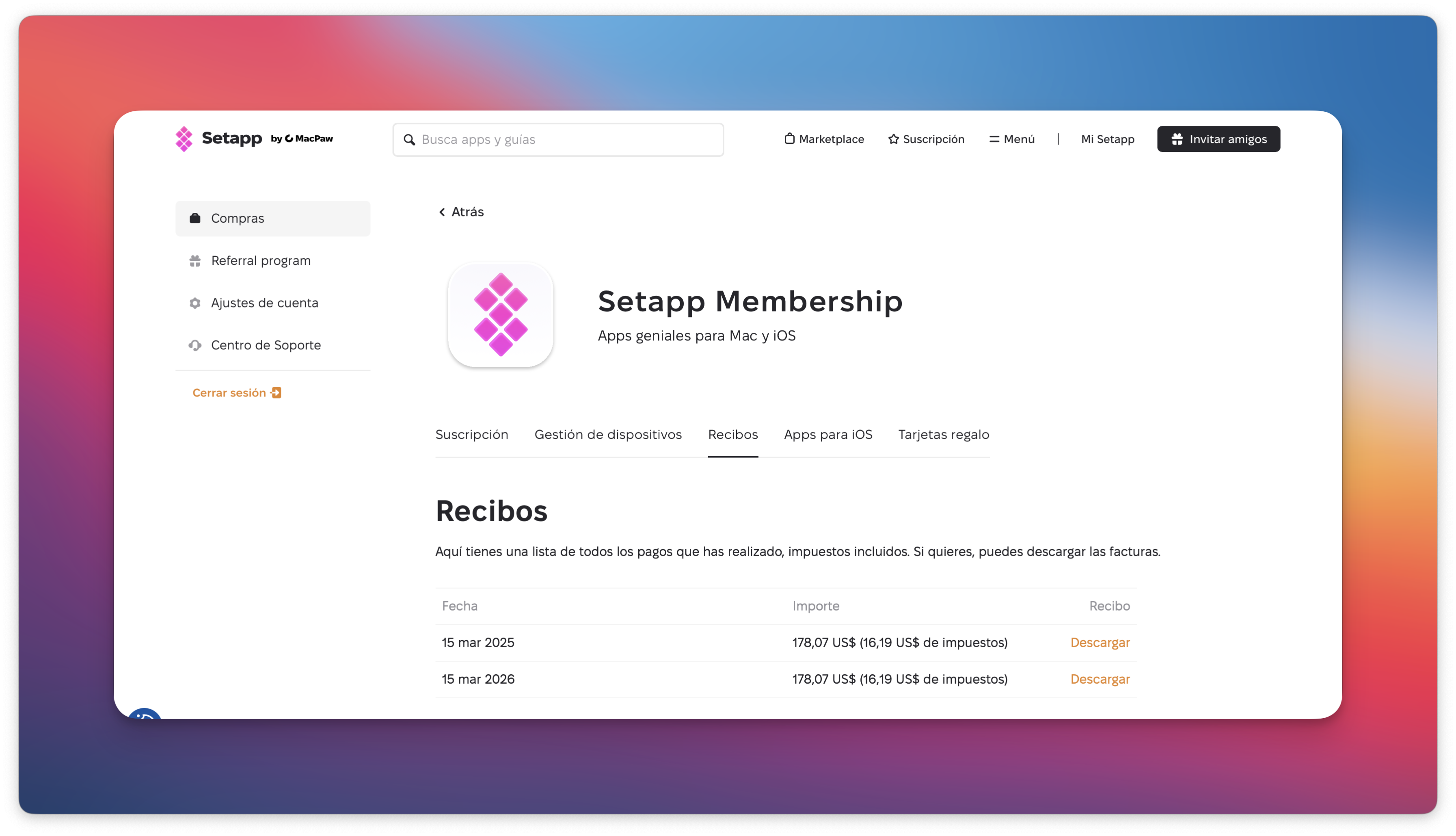Image resolution: width=1456 pixels, height=836 pixels.
Task: Open the Compras sidebar section
Action: click(x=272, y=218)
